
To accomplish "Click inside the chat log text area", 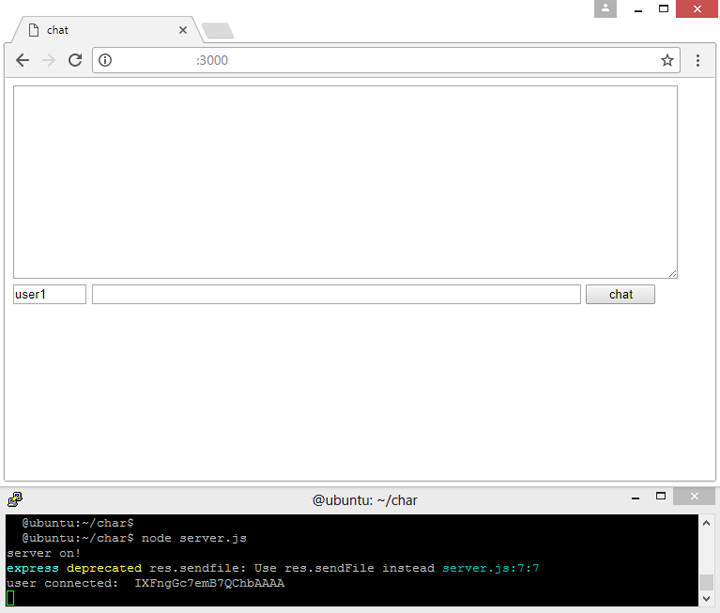I will pos(345,181).
